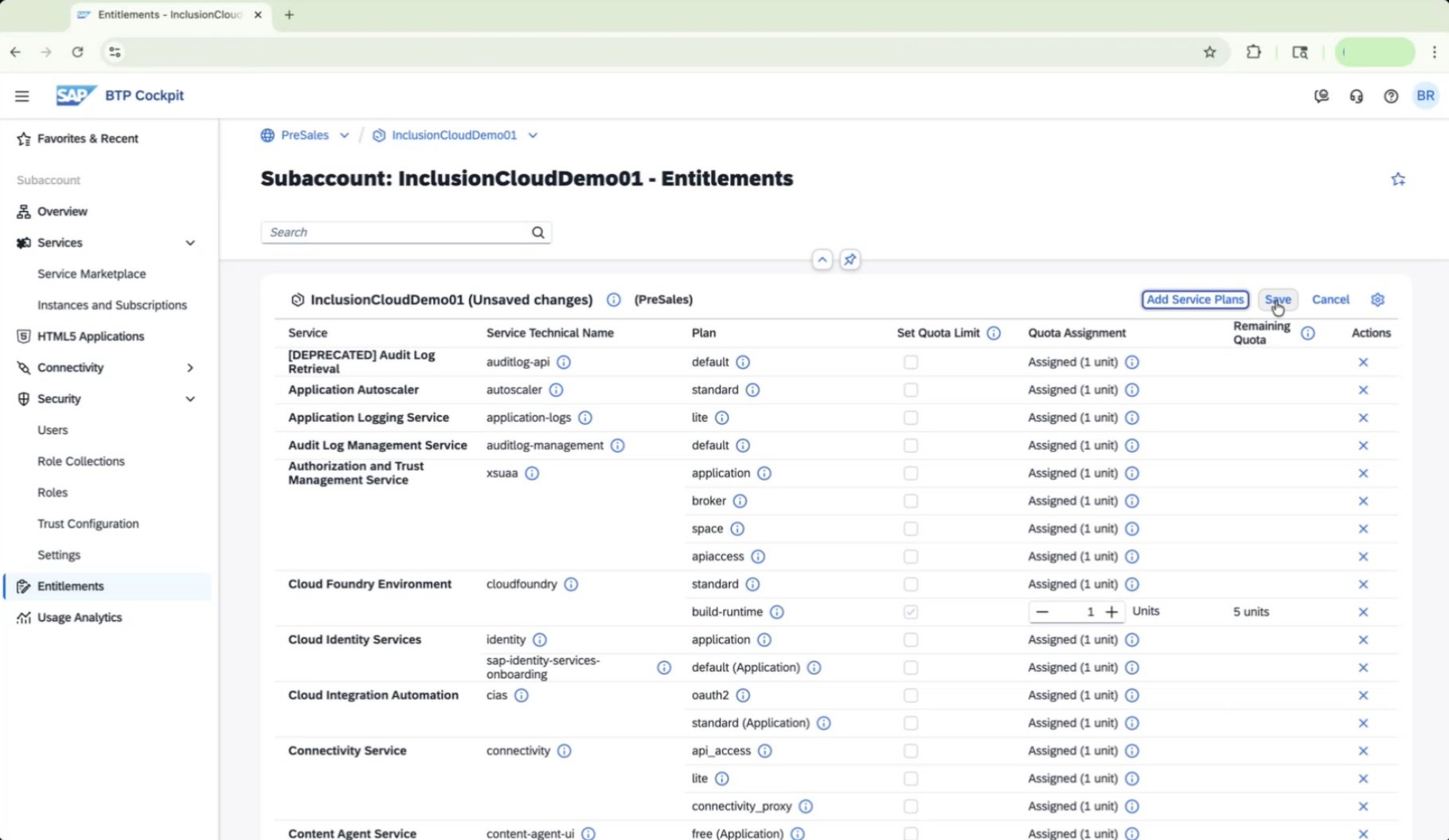Show info for Set Quota Limit column
Viewport: 1449px width, 840px height.
click(x=994, y=333)
